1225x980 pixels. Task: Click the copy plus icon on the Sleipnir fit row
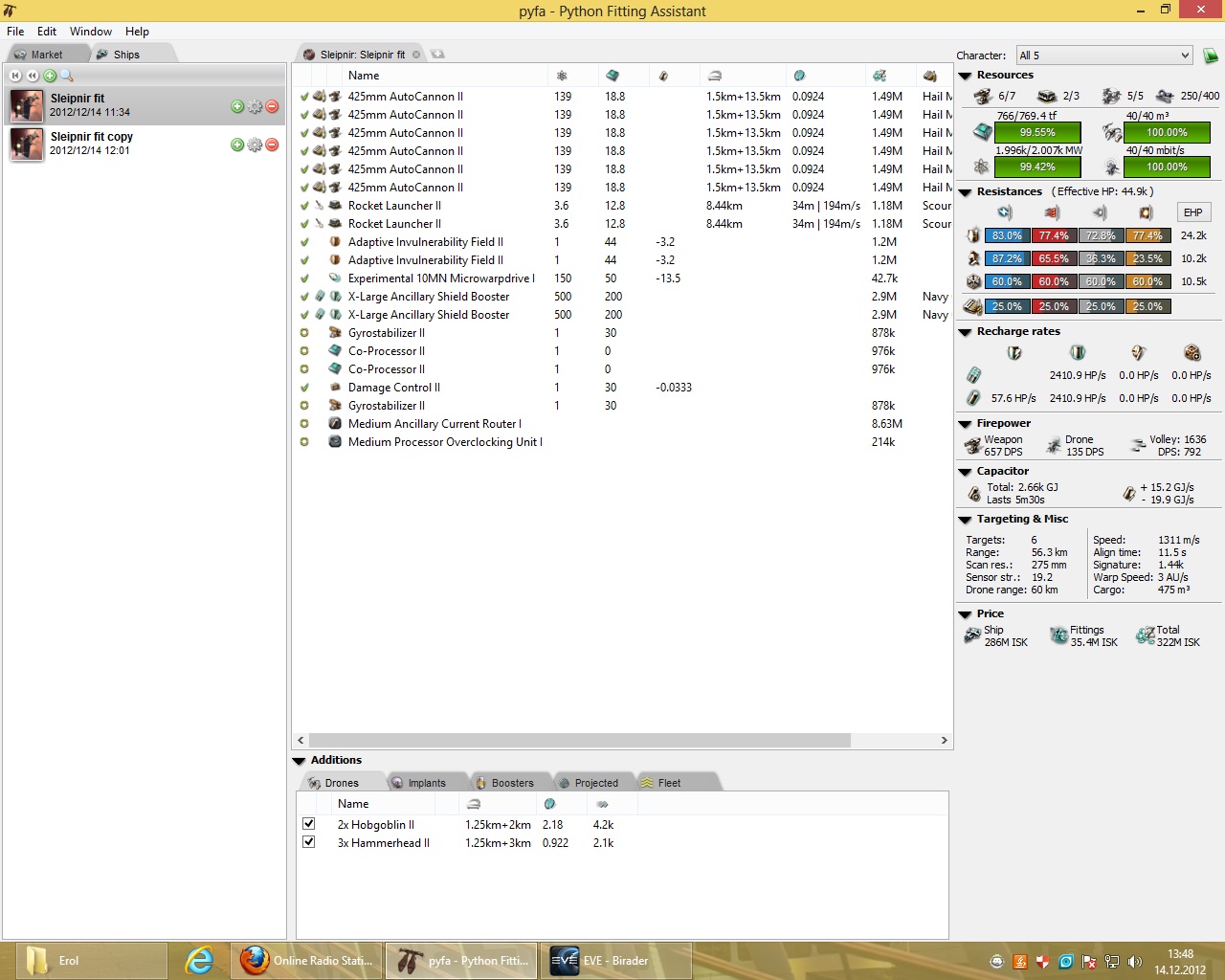coord(237,106)
